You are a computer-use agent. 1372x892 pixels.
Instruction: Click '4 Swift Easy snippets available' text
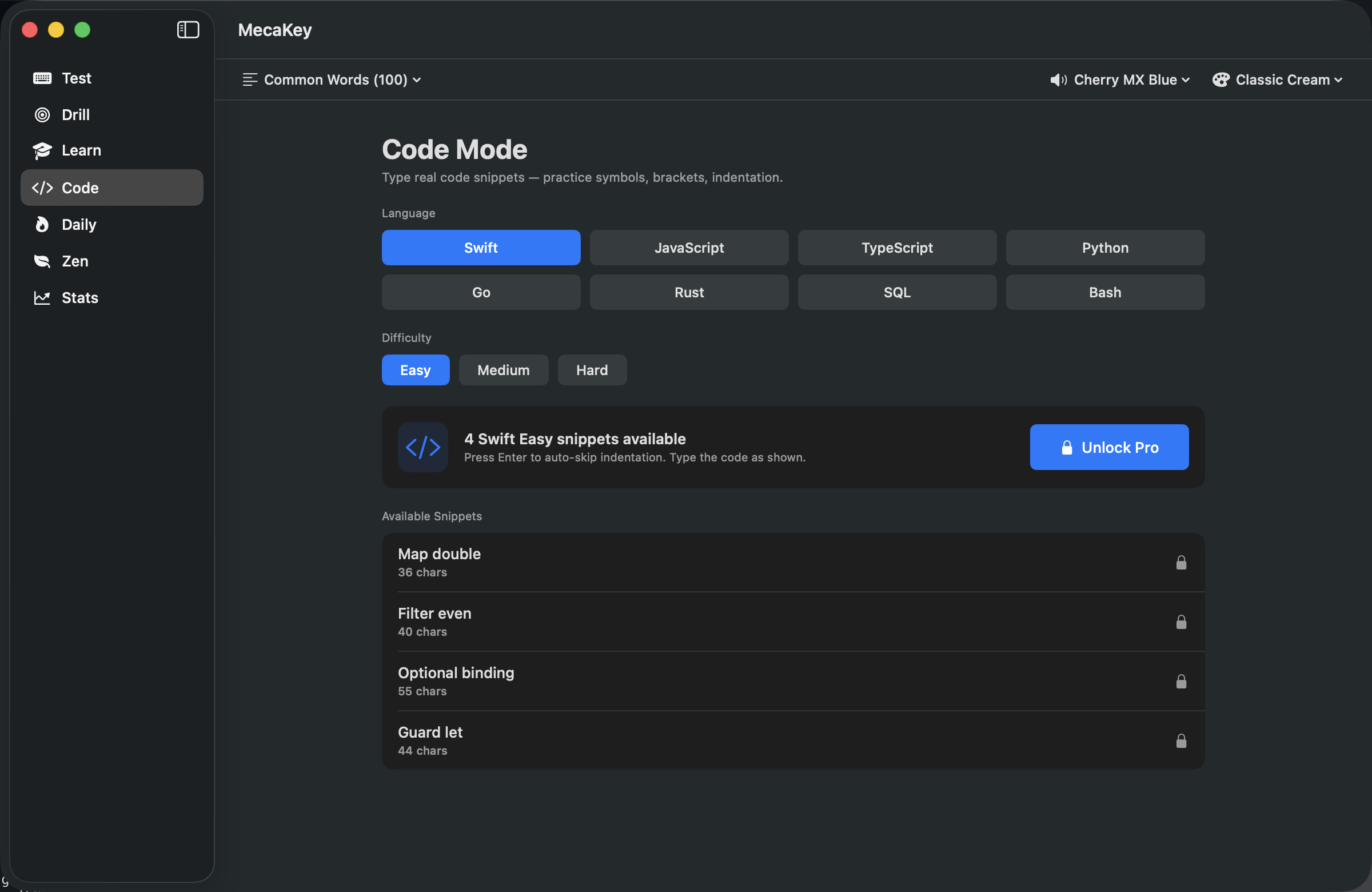pos(575,439)
